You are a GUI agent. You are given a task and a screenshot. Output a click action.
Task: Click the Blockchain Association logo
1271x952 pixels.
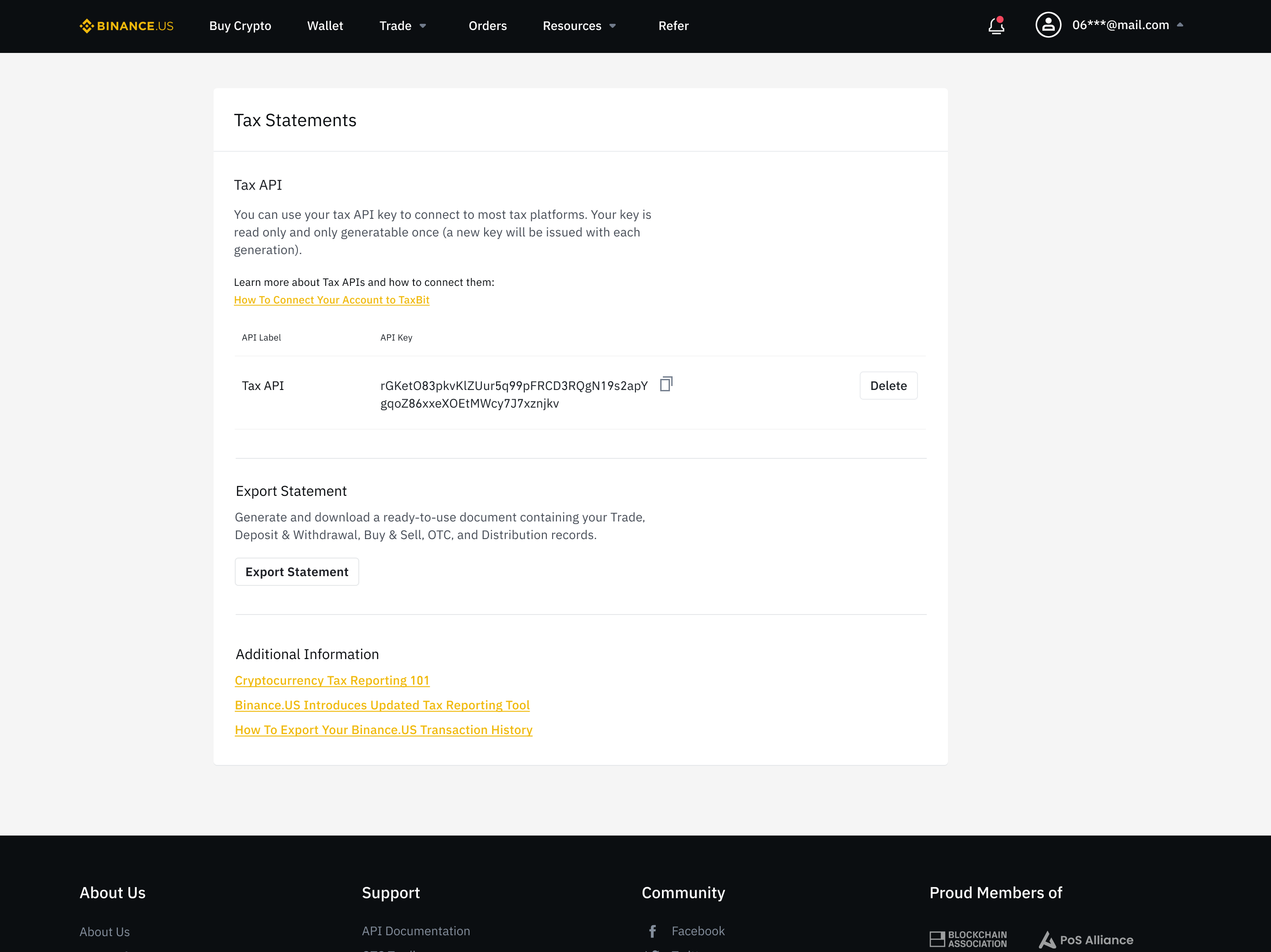[968, 939]
